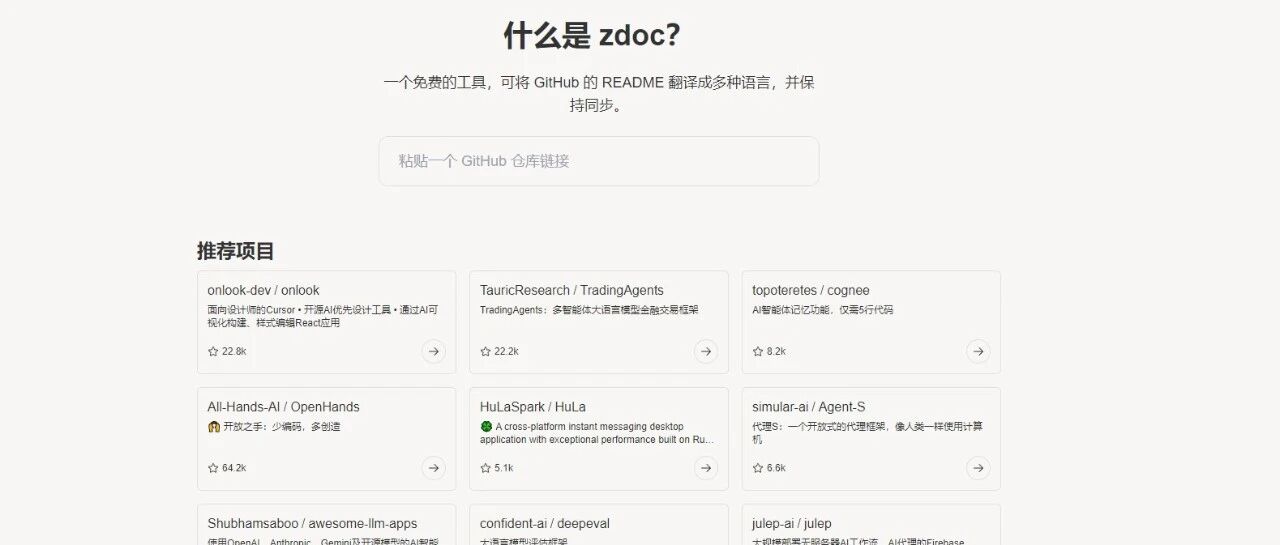1280x545 pixels.
Task: Open julep-ai / julep project title
Action: pyautogui.click(x=792, y=524)
